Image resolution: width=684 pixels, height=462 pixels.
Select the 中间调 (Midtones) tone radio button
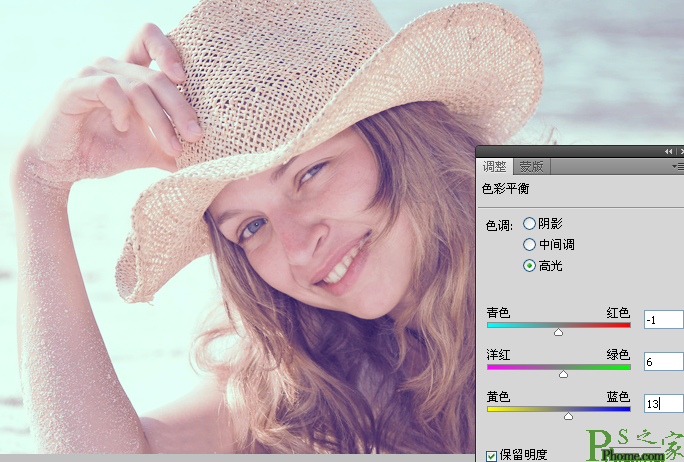tap(529, 244)
